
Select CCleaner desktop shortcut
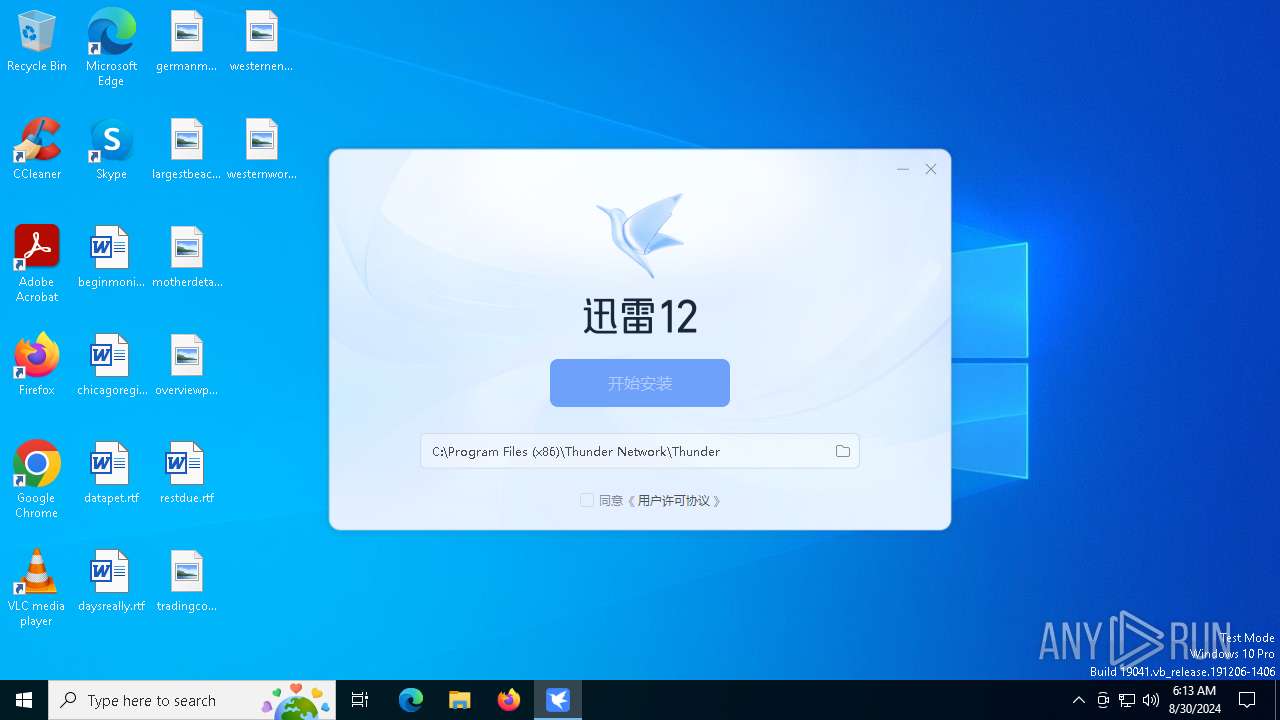point(37,150)
